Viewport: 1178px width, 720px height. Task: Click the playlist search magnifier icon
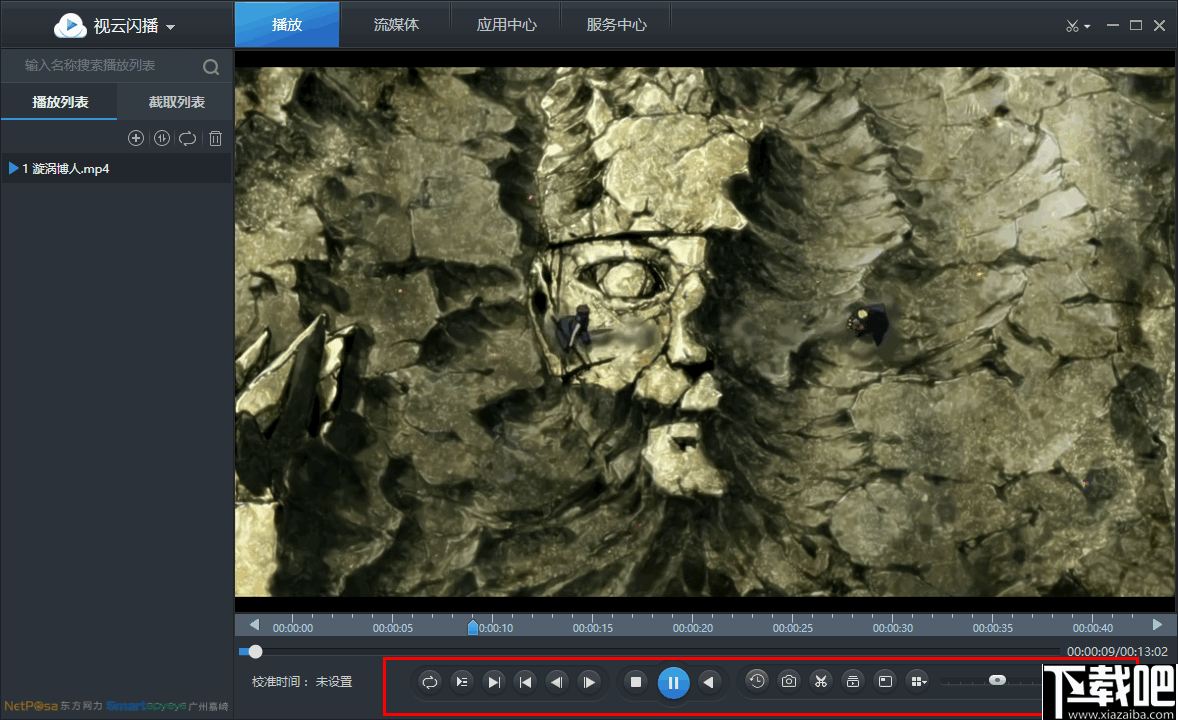[211, 67]
